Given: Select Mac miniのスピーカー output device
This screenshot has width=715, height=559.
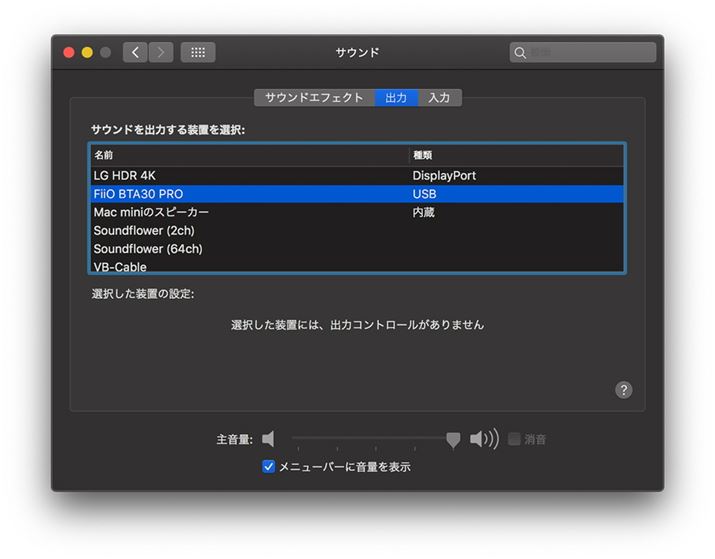Looking at the screenshot, I should click(357, 212).
